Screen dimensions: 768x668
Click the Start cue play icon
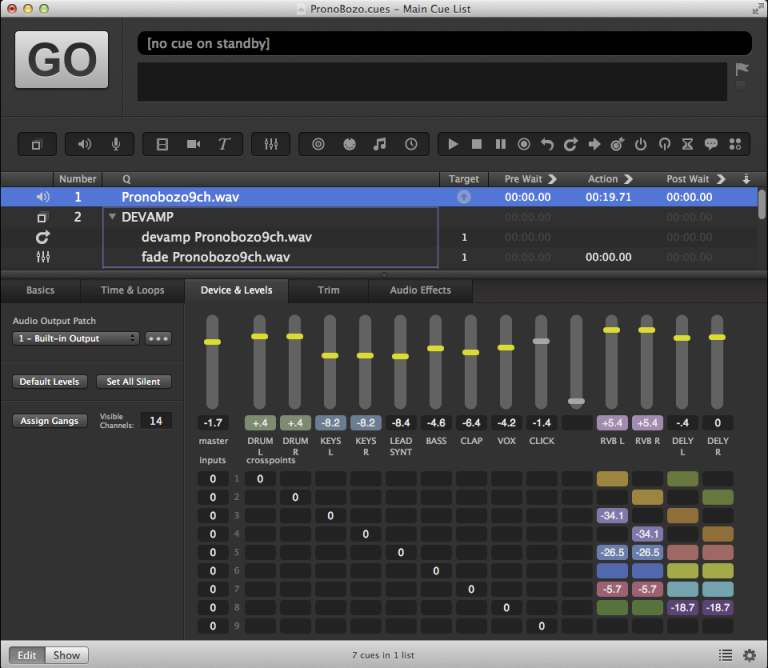pyautogui.click(x=453, y=144)
